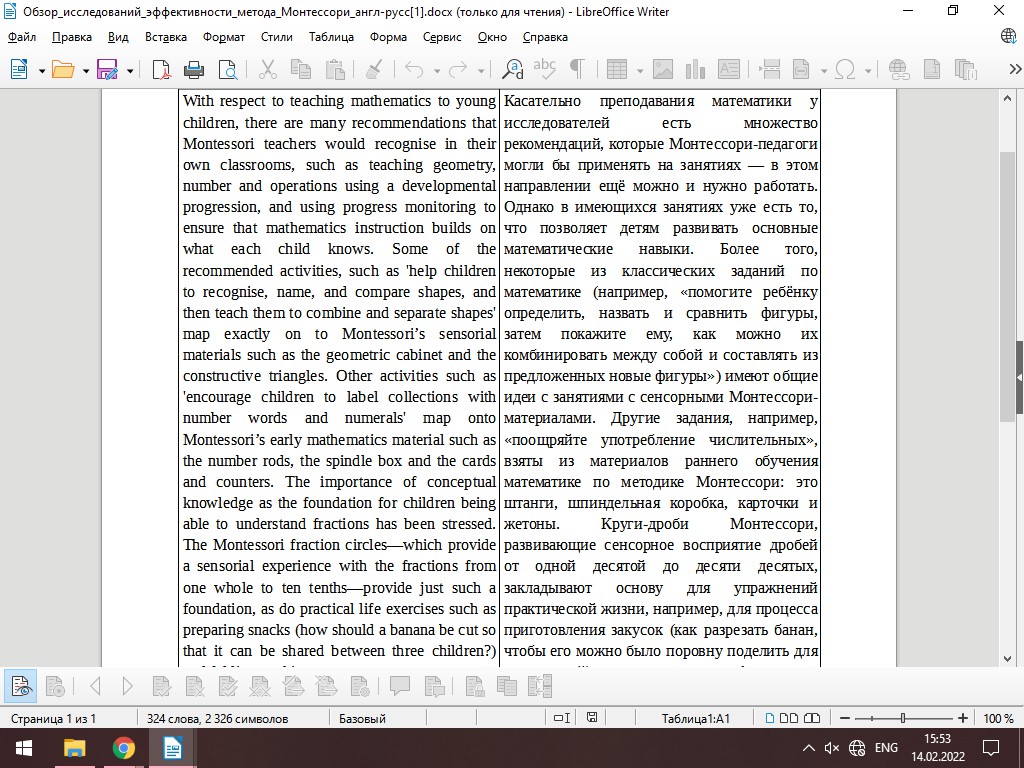The image size is (1024, 768).
Task: Export the document directly as PDF
Action: pyautogui.click(x=161, y=69)
